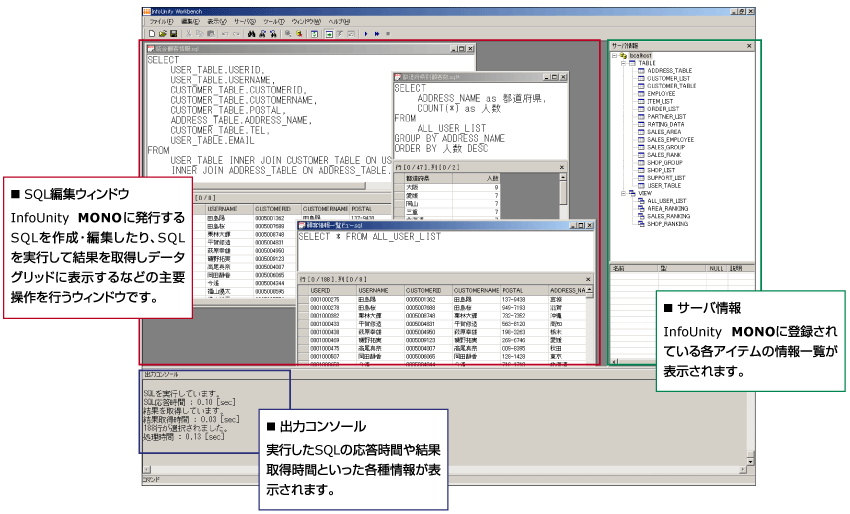Click the Redo toolbar icon
This screenshot has width=850, height=514.
pyautogui.click(x=236, y=34)
